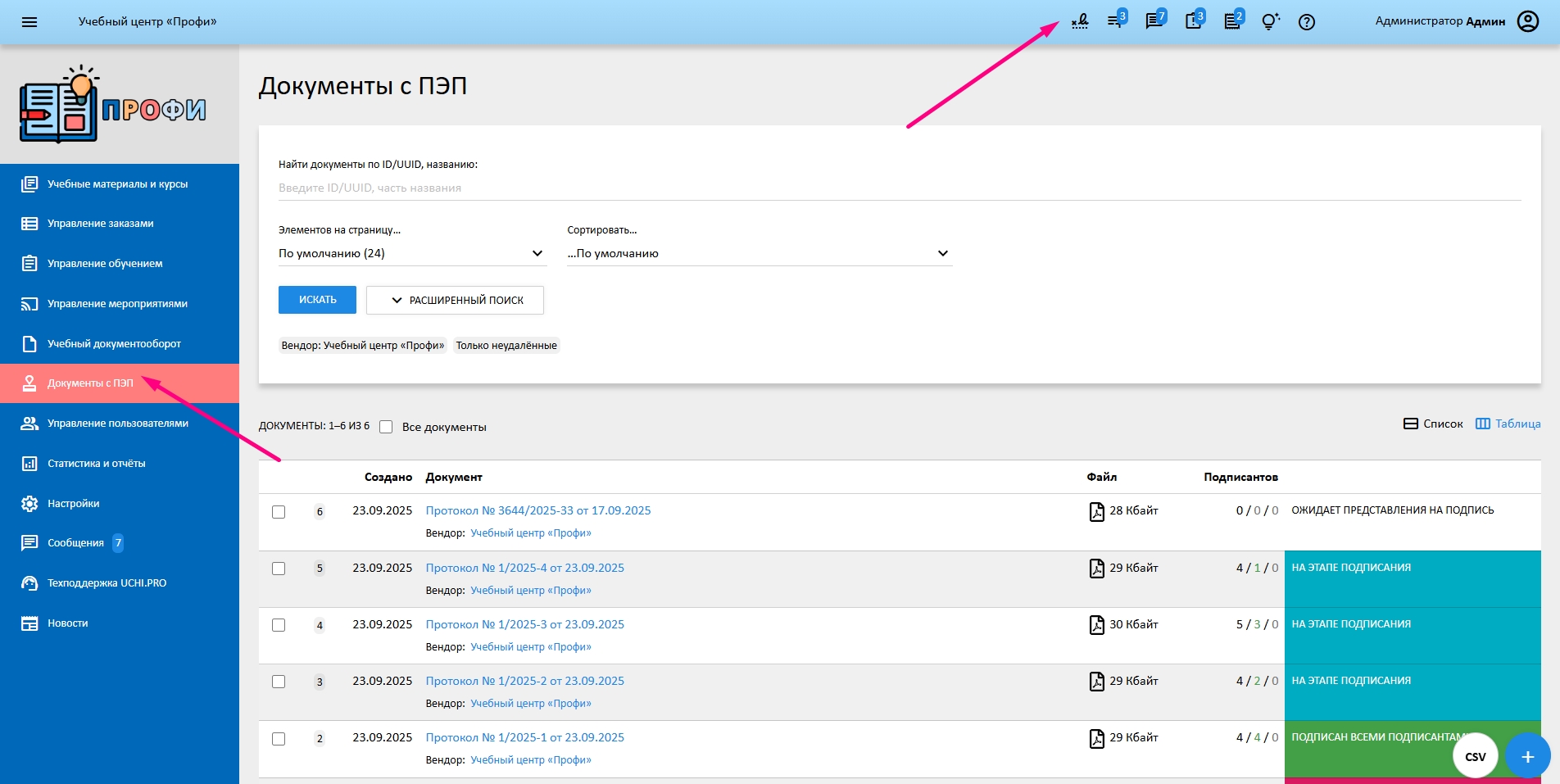Screen dimensions: 1560x784
Task: Select the checkbox for document row 4
Action: 279,625
